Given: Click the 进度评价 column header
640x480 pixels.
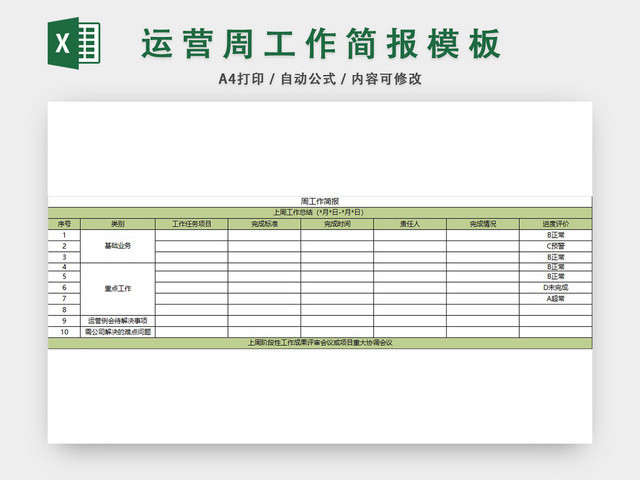Looking at the screenshot, I should click(x=556, y=224).
